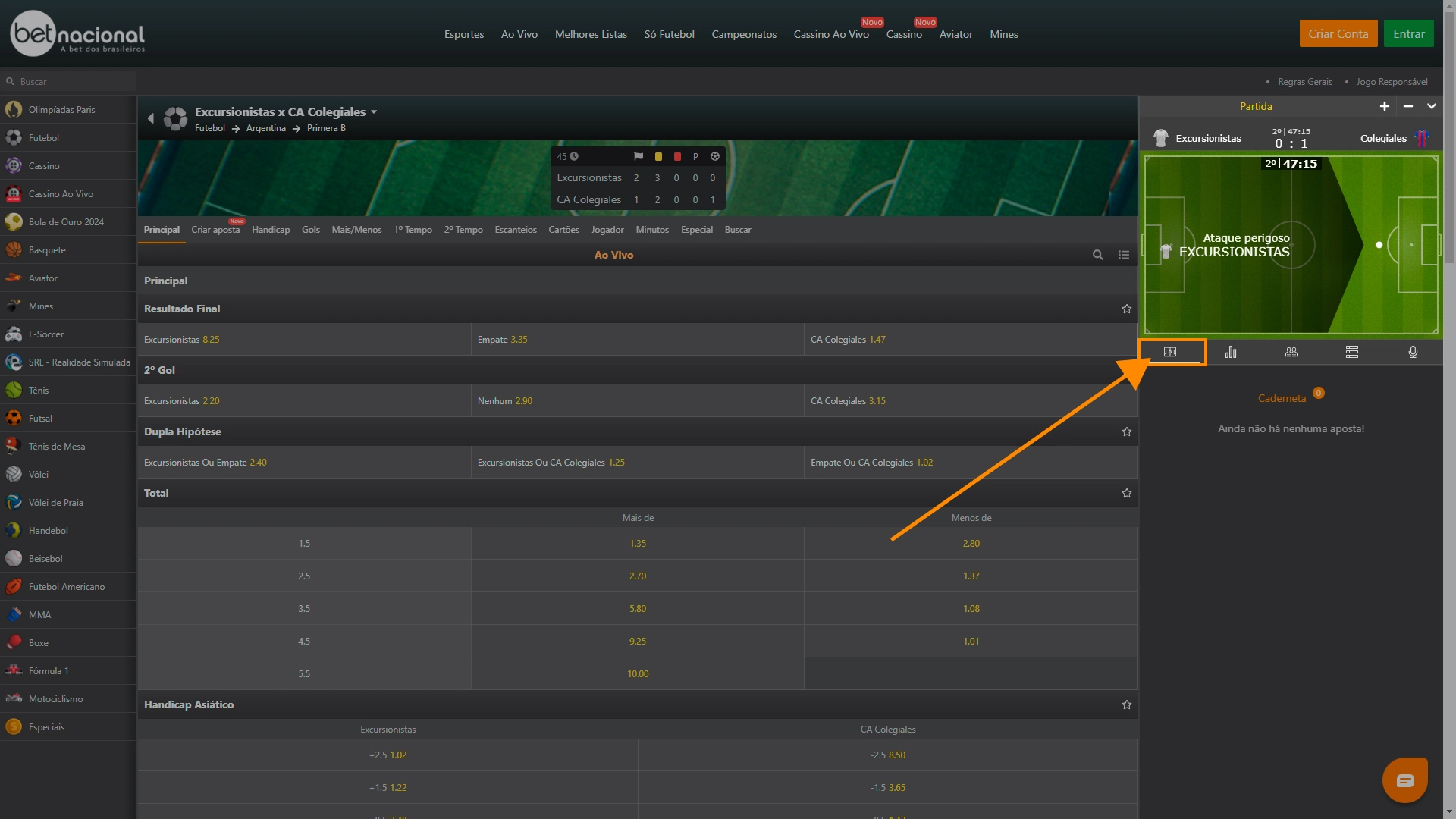Viewport: 1456px width, 819px height.
Task: Switch to the Jogador tab
Action: [x=607, y=230]
